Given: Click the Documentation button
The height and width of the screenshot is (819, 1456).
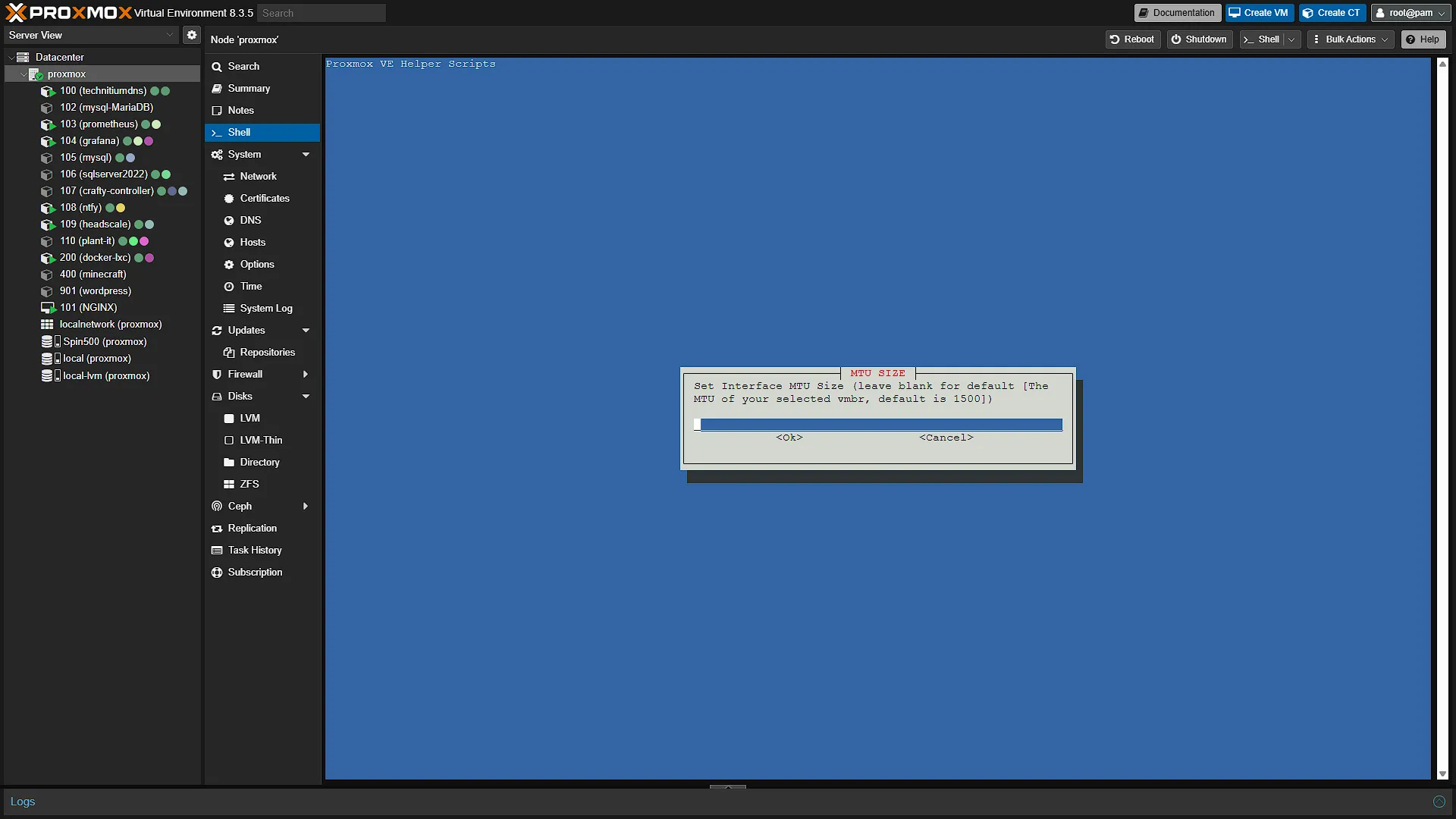Looking at the screenshot, I should click(x=1178, y=13).
